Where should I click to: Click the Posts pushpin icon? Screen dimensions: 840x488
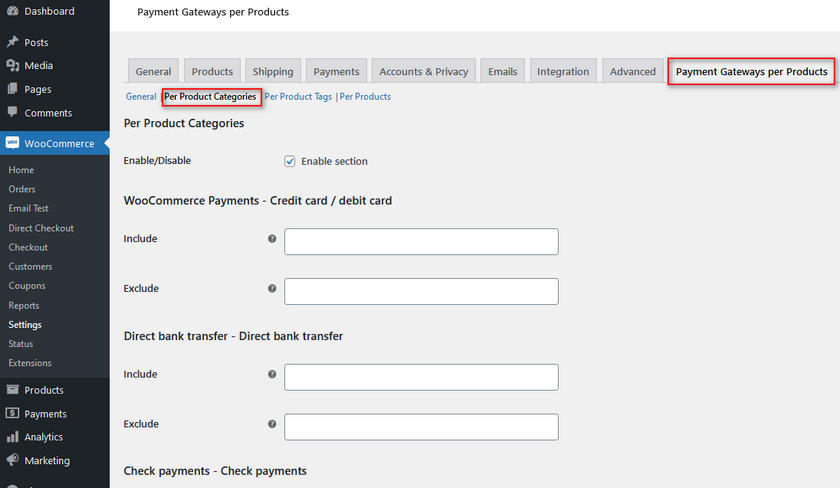click(13, 42)
